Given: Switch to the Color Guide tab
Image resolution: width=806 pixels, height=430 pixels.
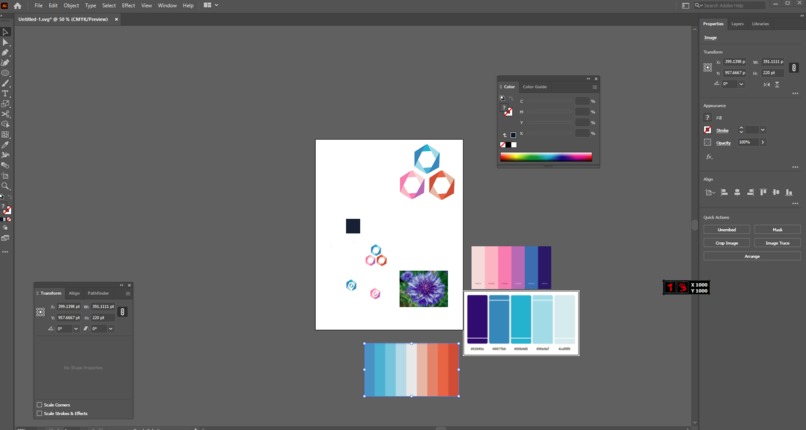Looking at the screenshot, I should (x=535, y=87).
